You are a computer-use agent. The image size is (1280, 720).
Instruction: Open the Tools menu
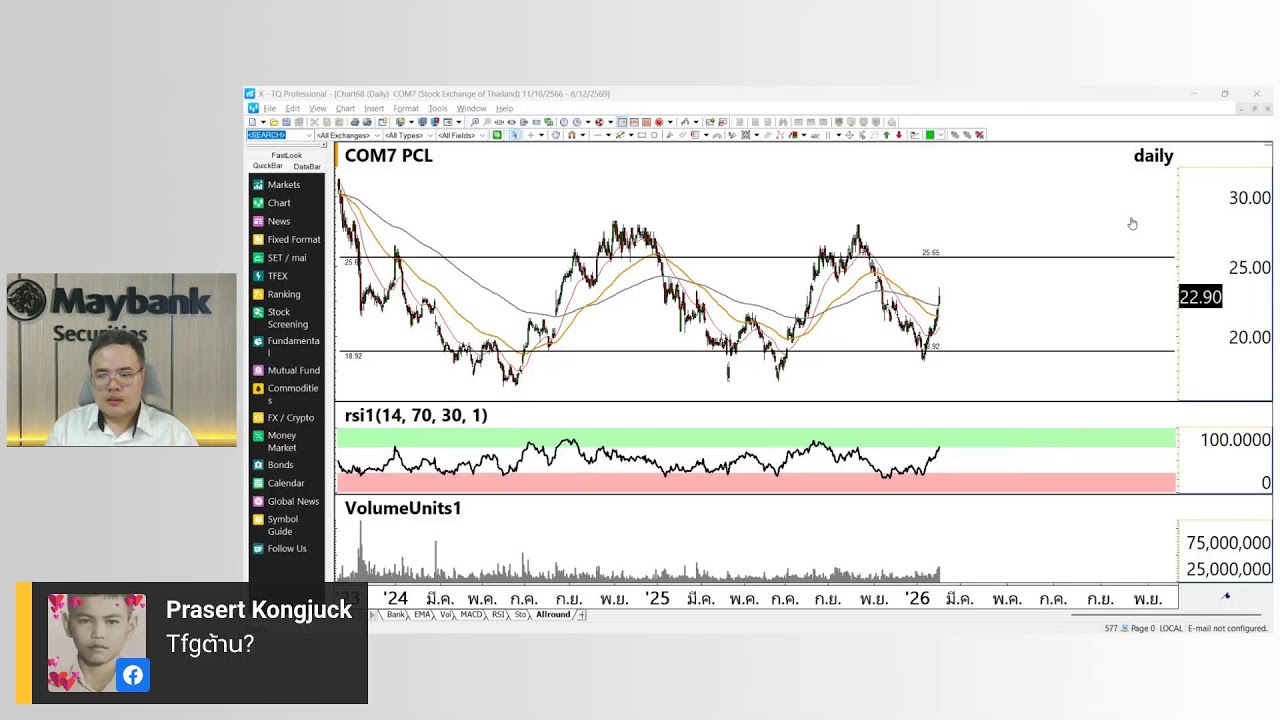tap(438, 109)
